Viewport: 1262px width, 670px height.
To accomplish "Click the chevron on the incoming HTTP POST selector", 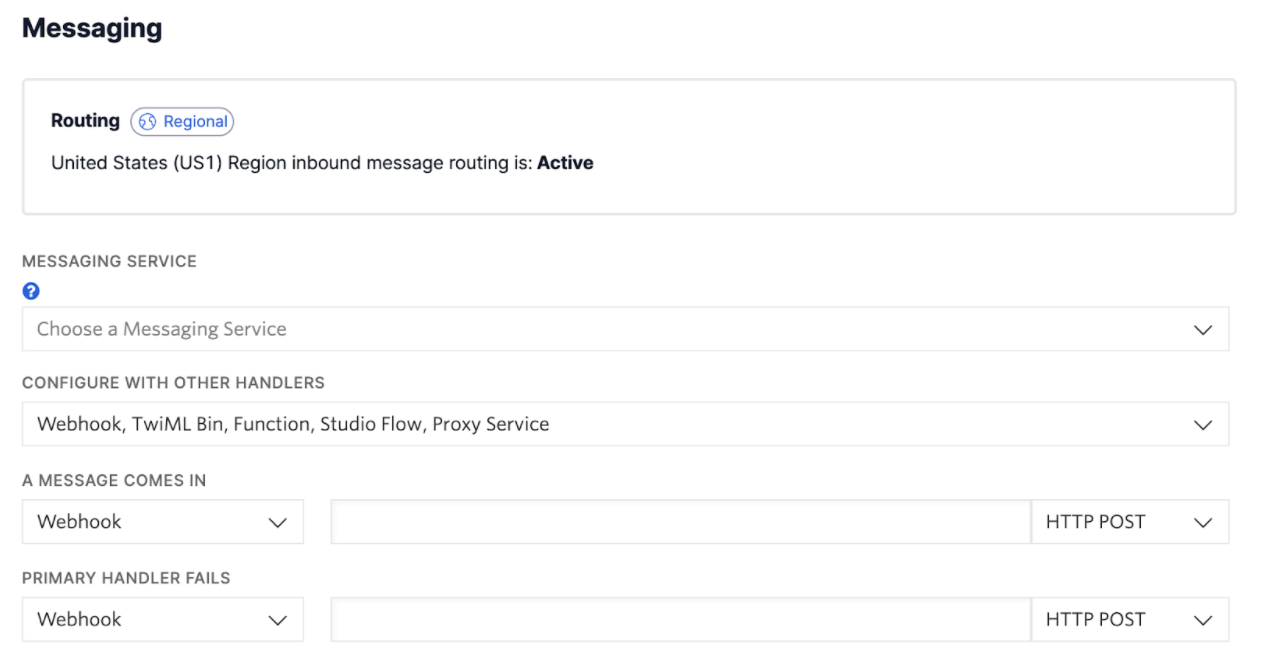I will pyautogui.click(x=1202, y=521).
